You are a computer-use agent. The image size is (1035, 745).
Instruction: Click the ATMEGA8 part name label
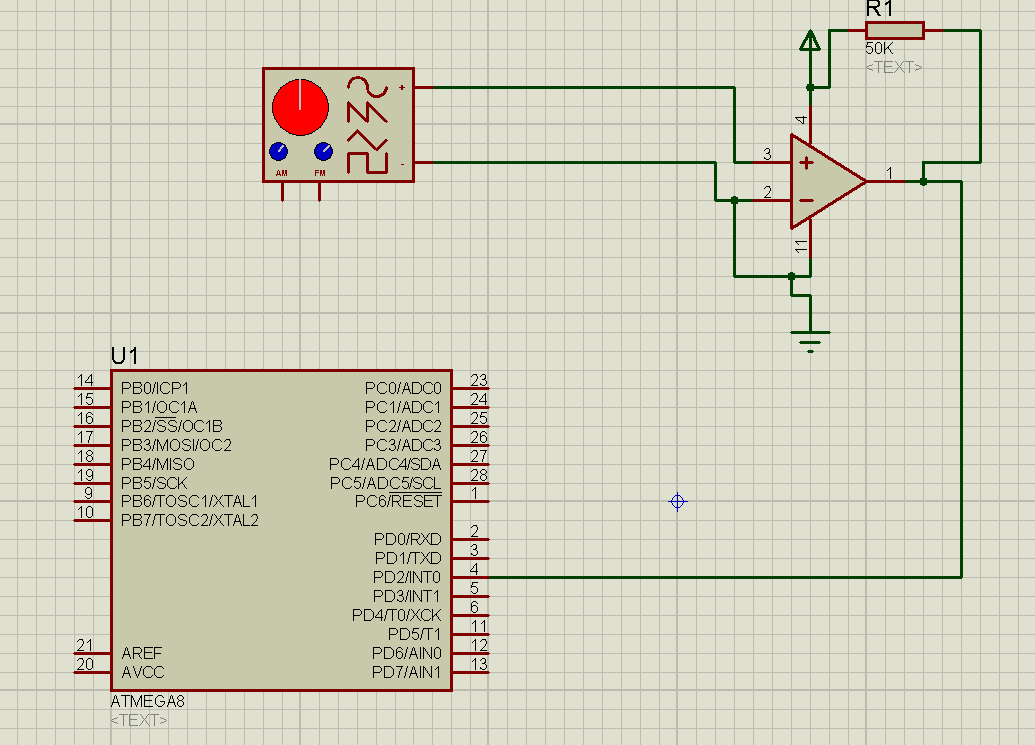[x=147, y=702]
